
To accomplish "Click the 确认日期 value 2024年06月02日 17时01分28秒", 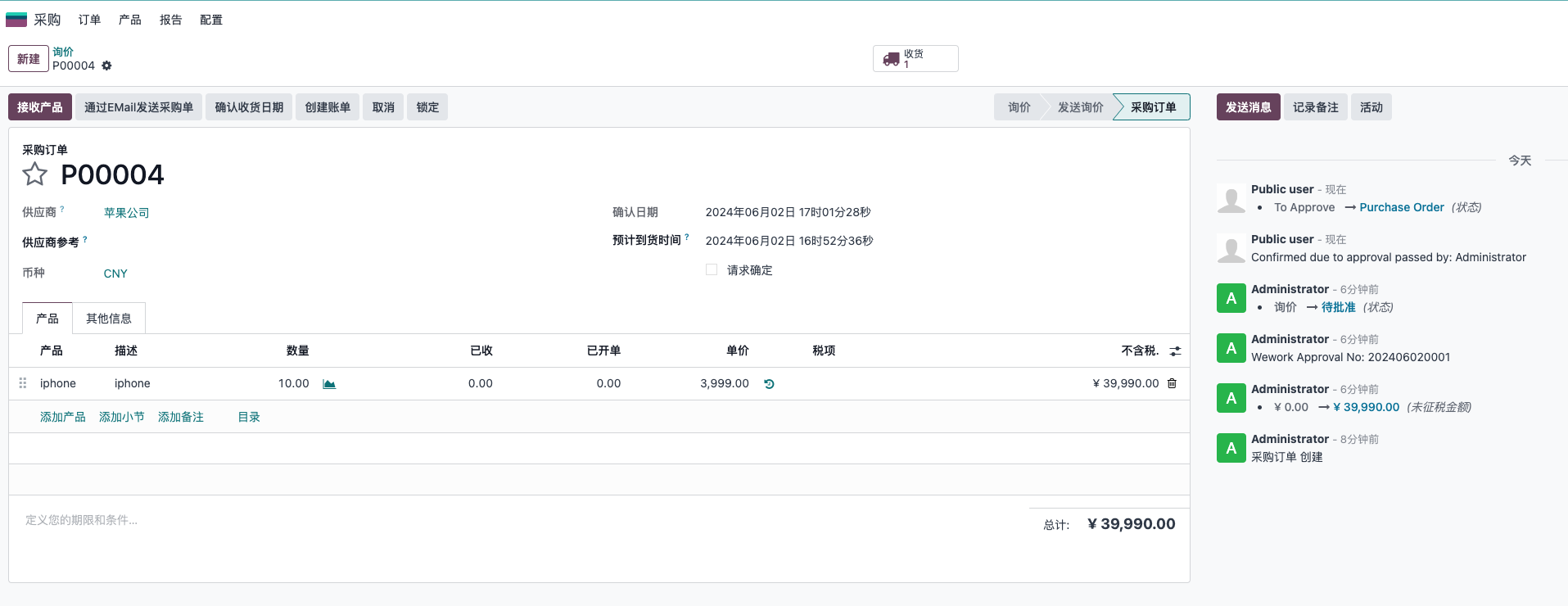I will point(788,212).
